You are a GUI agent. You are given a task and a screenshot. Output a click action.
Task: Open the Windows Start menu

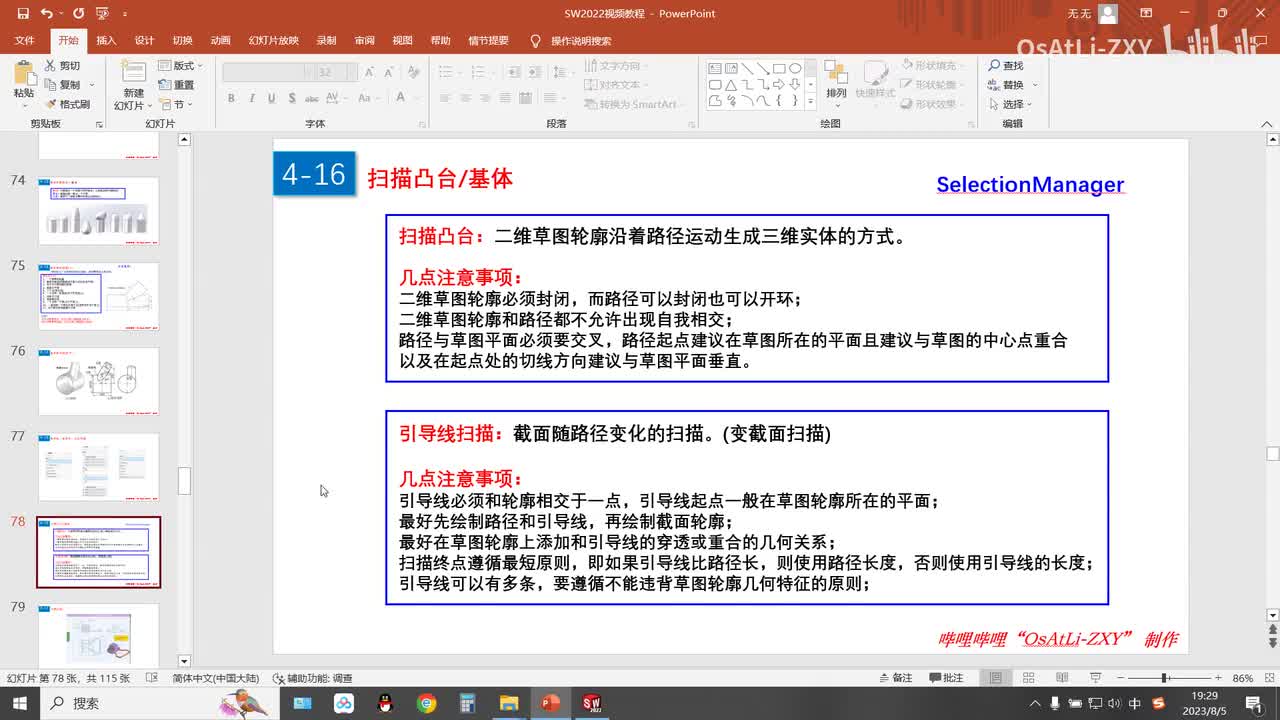coord(20,703)
